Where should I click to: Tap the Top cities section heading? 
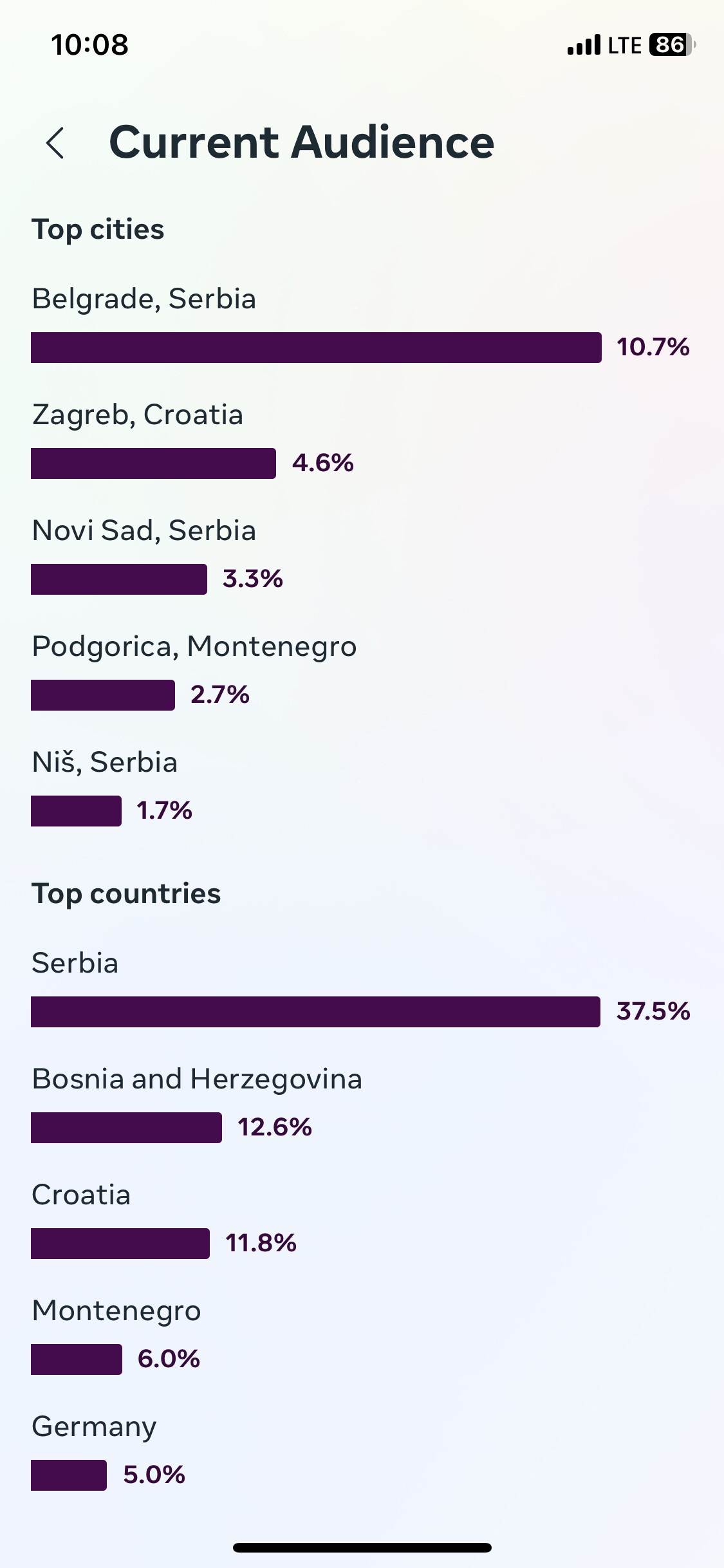point(98,230)
